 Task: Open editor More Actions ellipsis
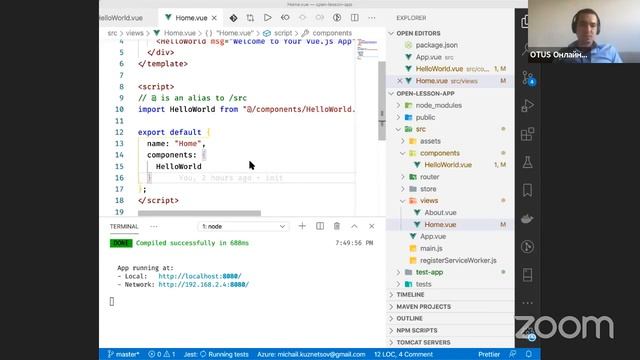(371, 18)
